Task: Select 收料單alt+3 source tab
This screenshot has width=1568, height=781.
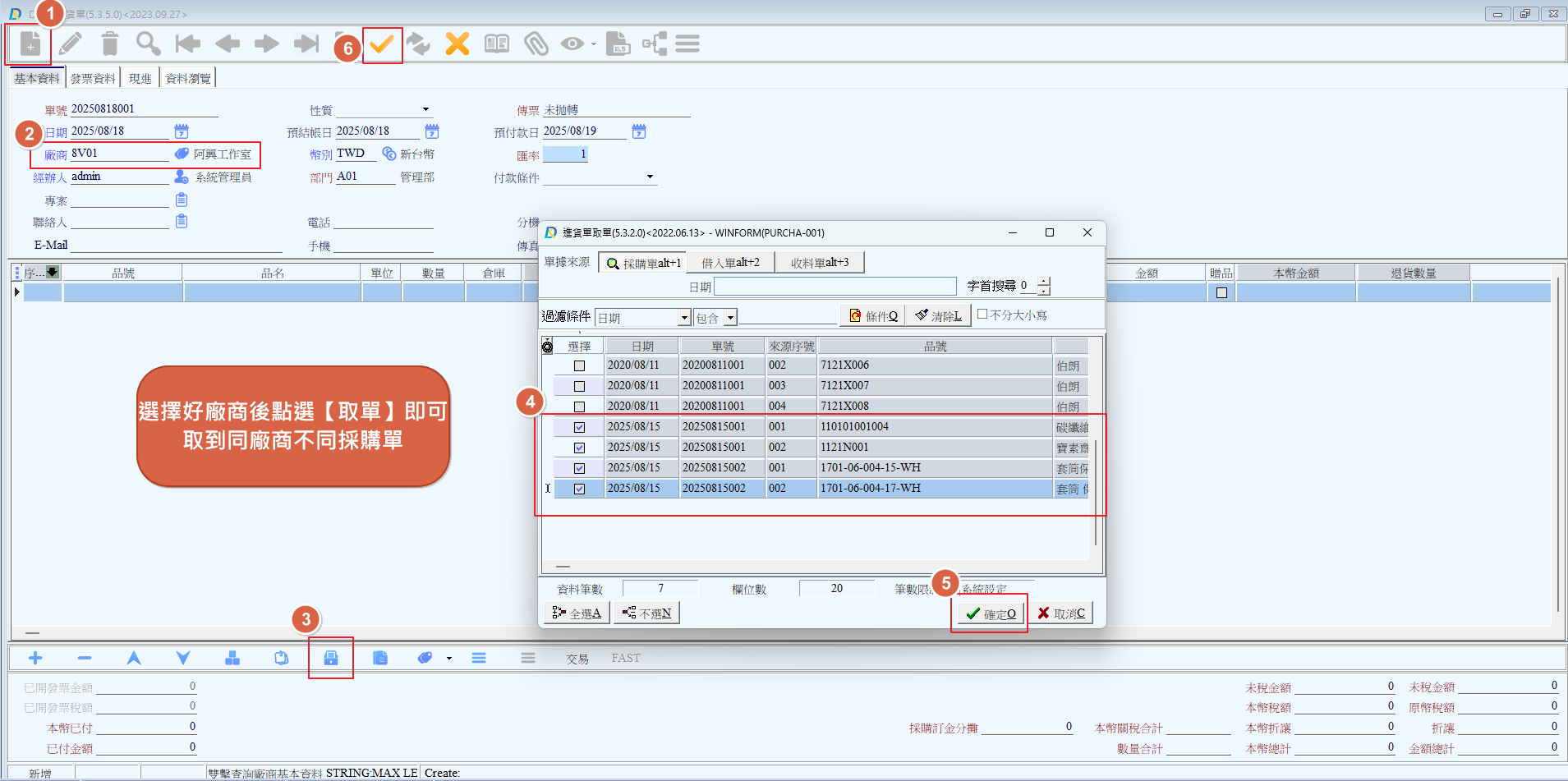Action: pyautogui.click(x=820, y=263)
